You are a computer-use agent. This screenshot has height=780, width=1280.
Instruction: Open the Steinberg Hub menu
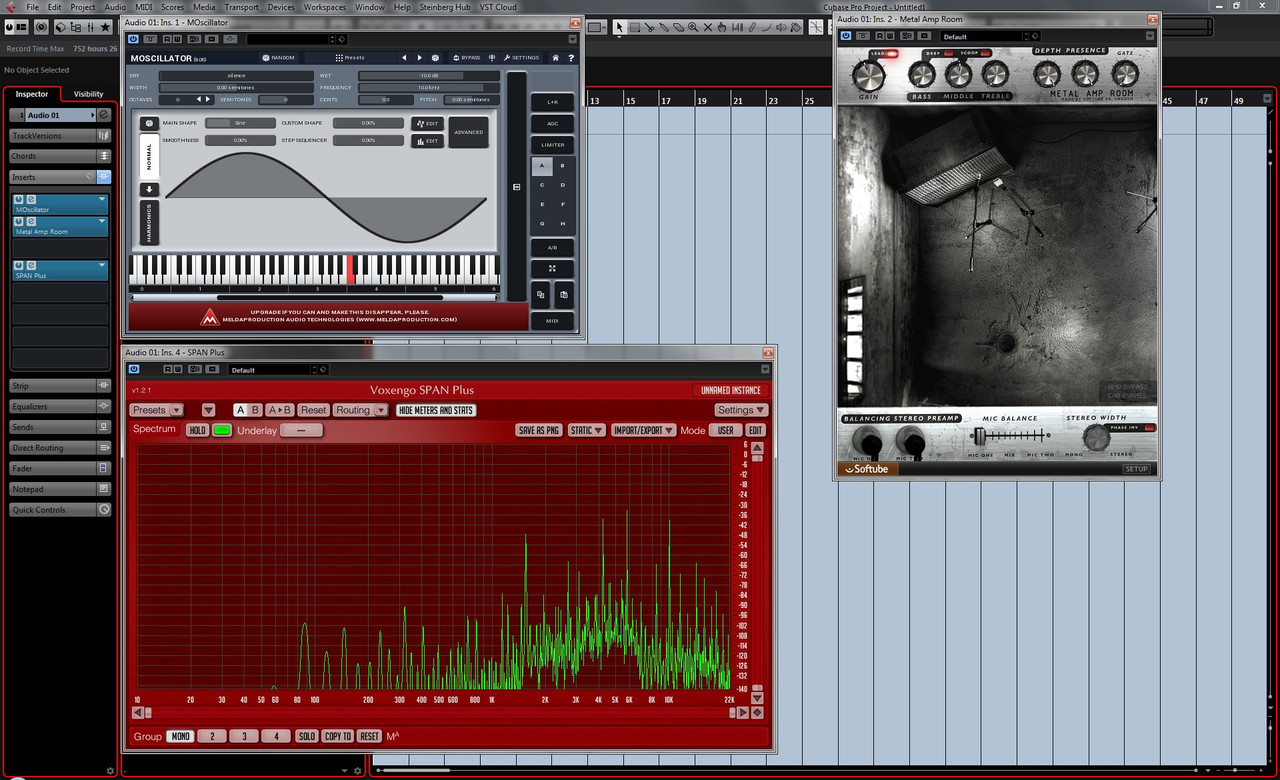(x=445, y=7)
